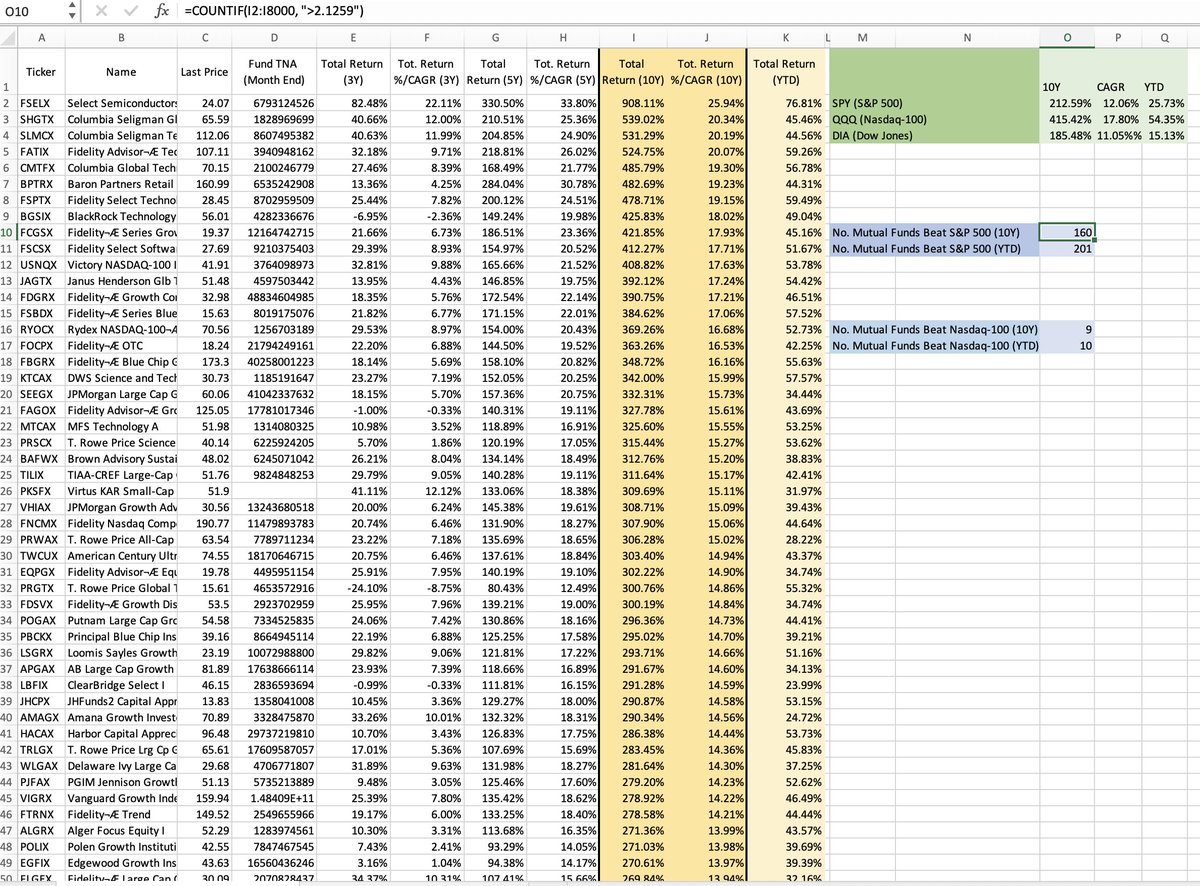The image size is (1200, 886).
Task: Click the 76.81% YTD return cell
Action: coord(784,103)
